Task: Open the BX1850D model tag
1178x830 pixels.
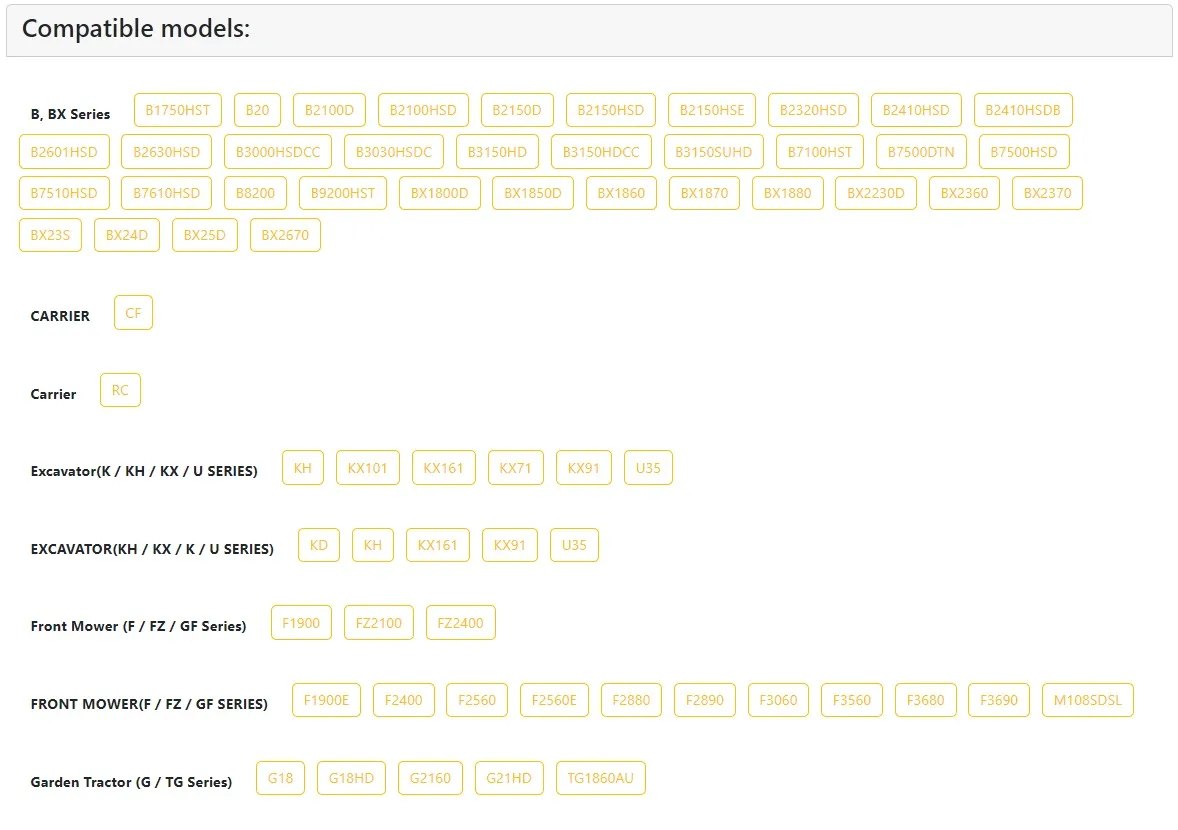Action: pyautogui.click(x=533, y=193)
